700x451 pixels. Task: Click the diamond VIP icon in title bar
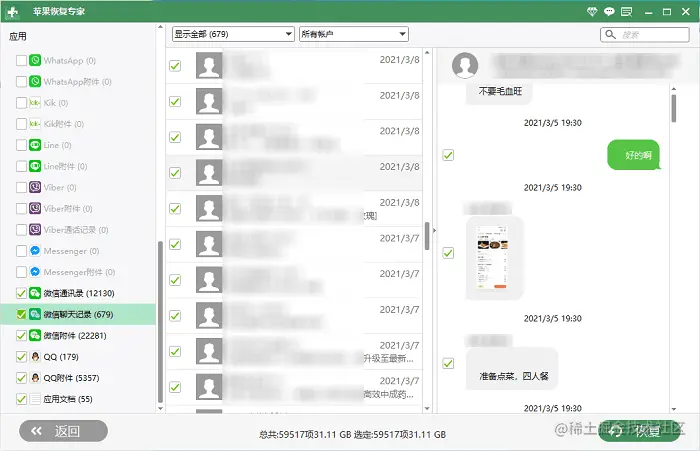pyautogui.click(x=592, y=12)
